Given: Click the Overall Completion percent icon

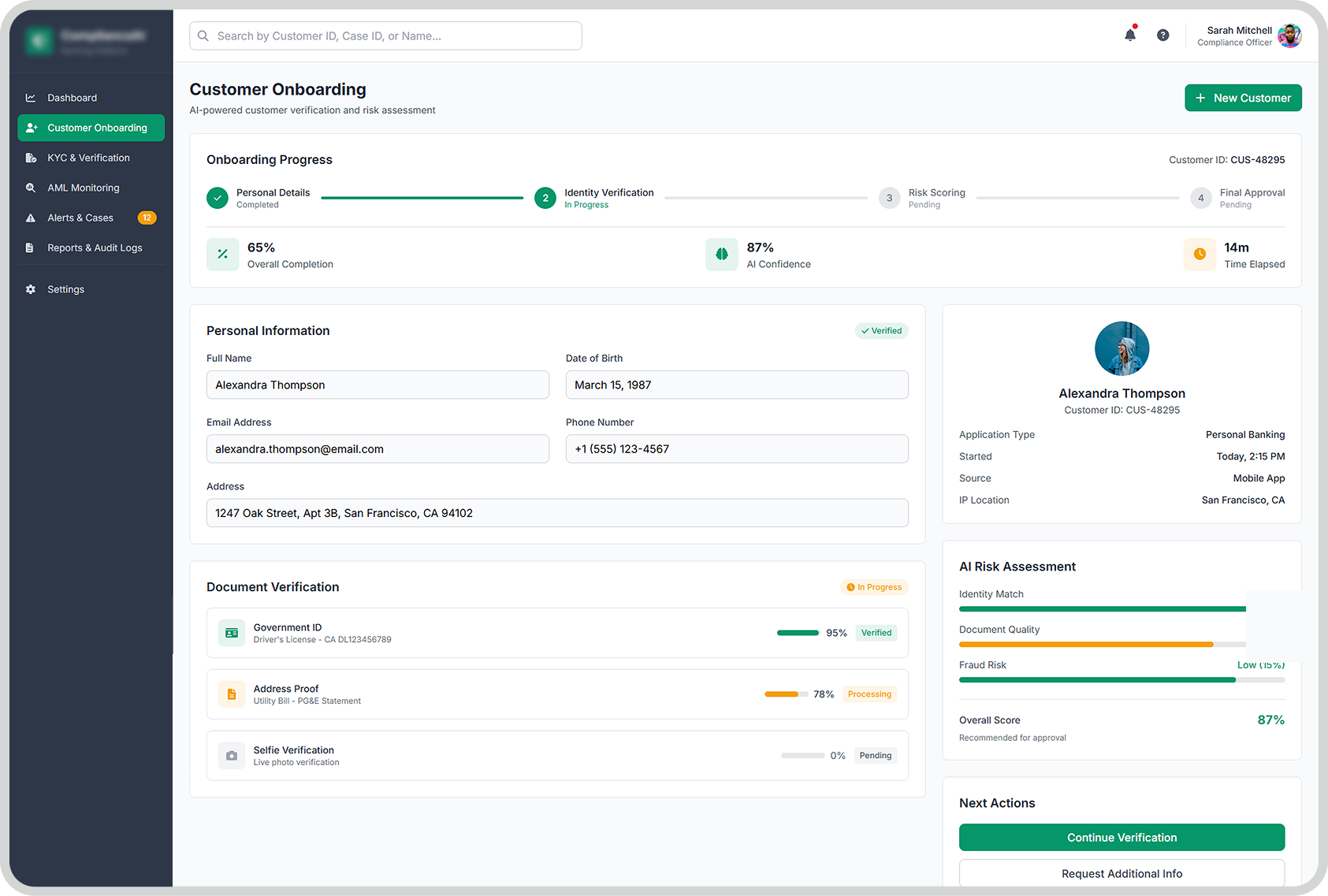Looking at the screenshot, I should [x=223, y=255].
